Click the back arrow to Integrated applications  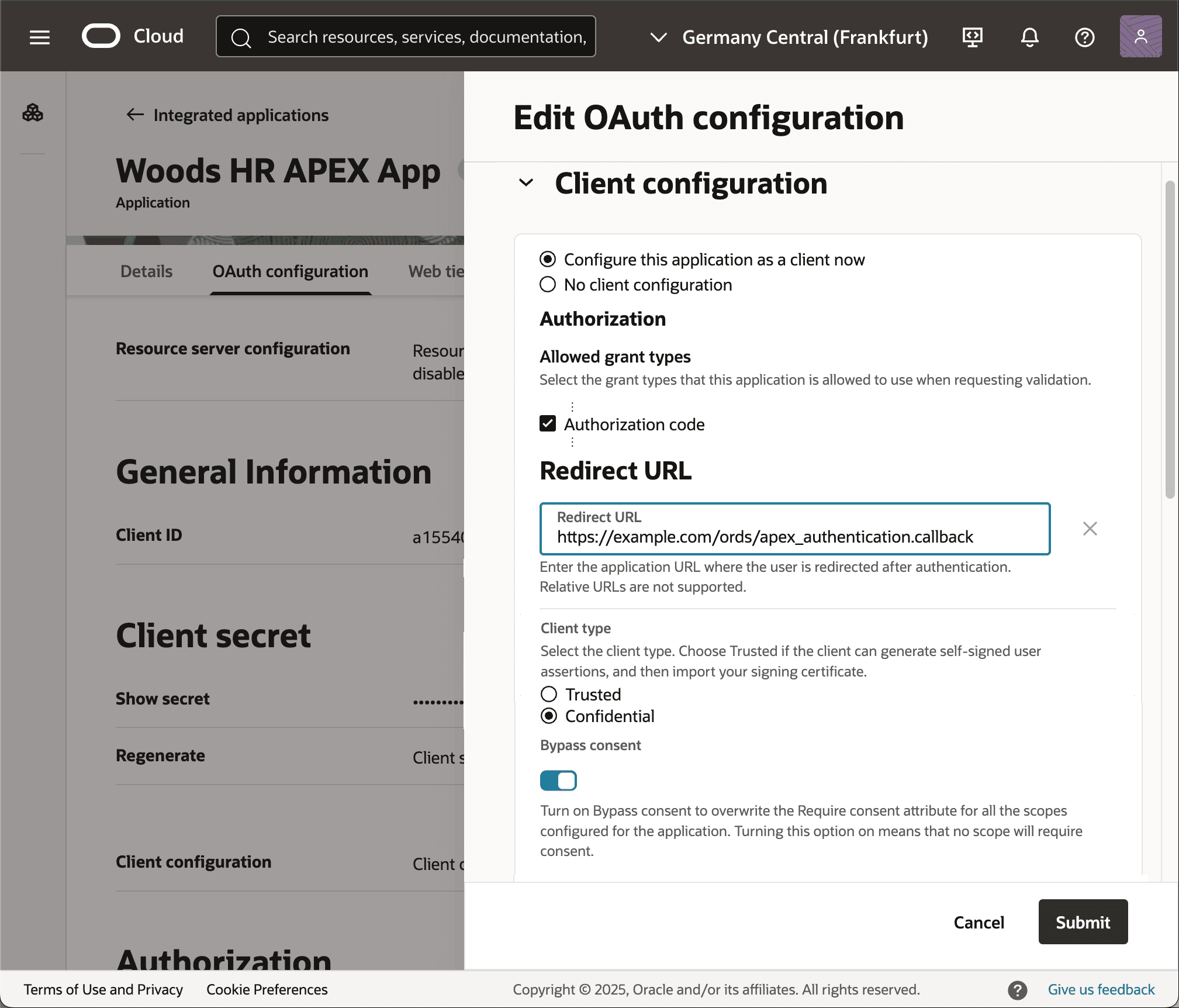click(135, 115)
